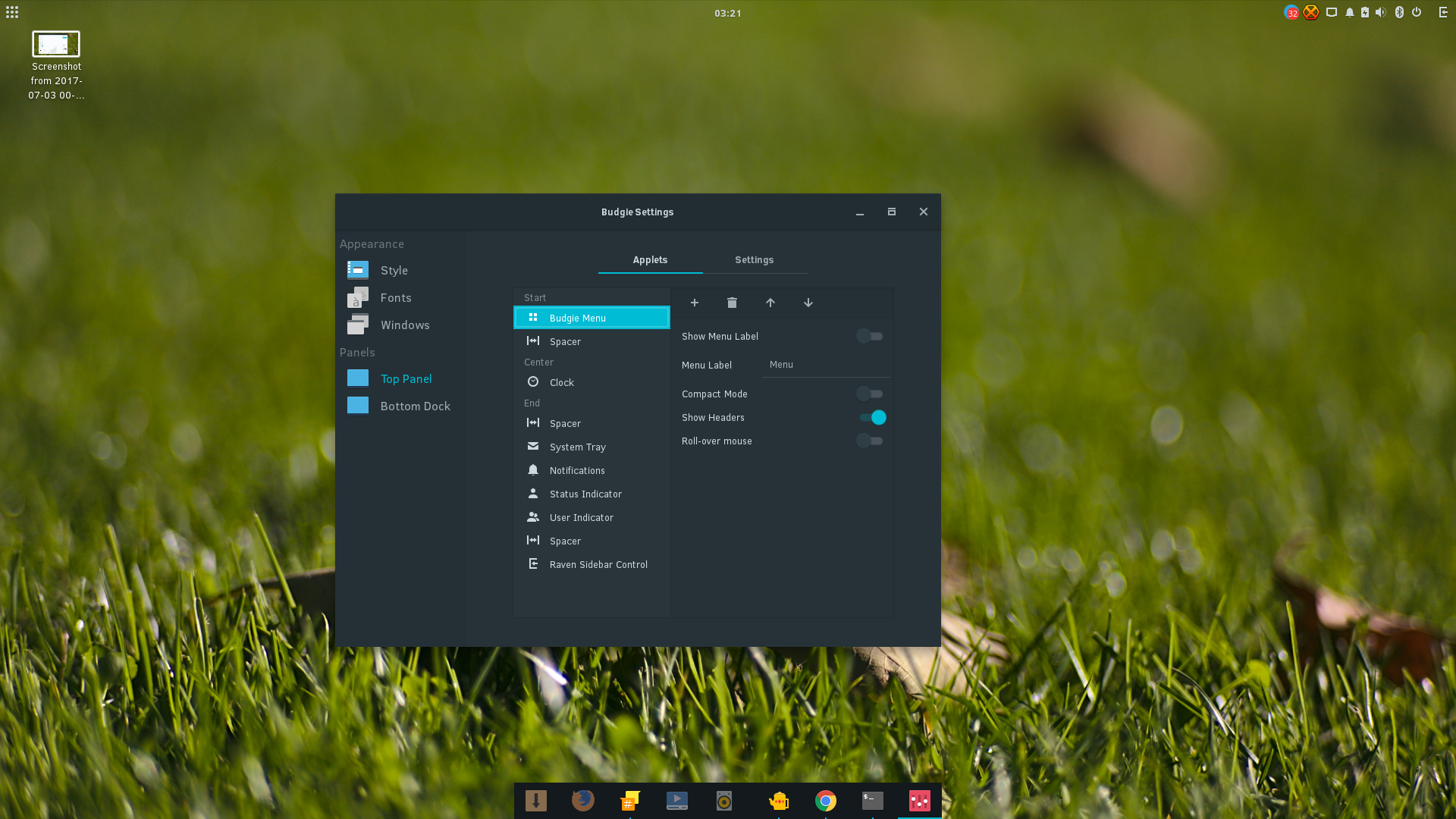Image resolution: width=1456 pixels, height=819 pixels.
Task: Select the Spacer applet under Start
Action: coord(591,341)
